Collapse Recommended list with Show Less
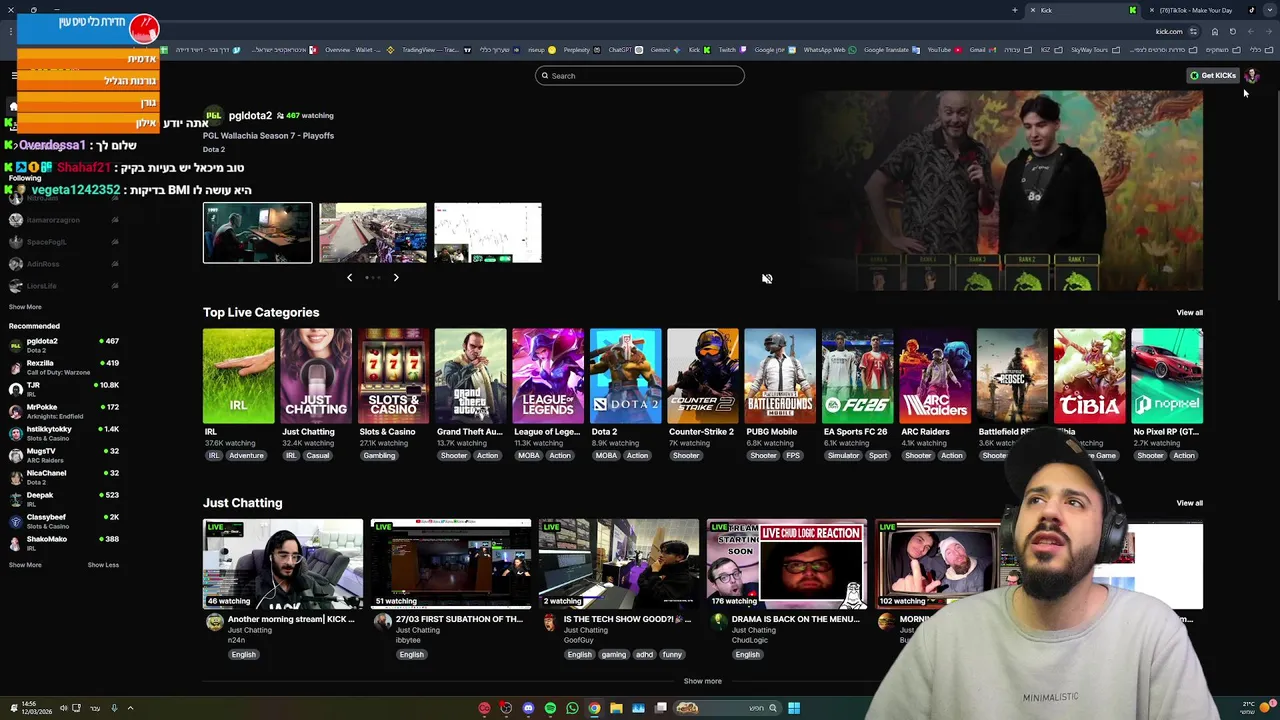 103,565
